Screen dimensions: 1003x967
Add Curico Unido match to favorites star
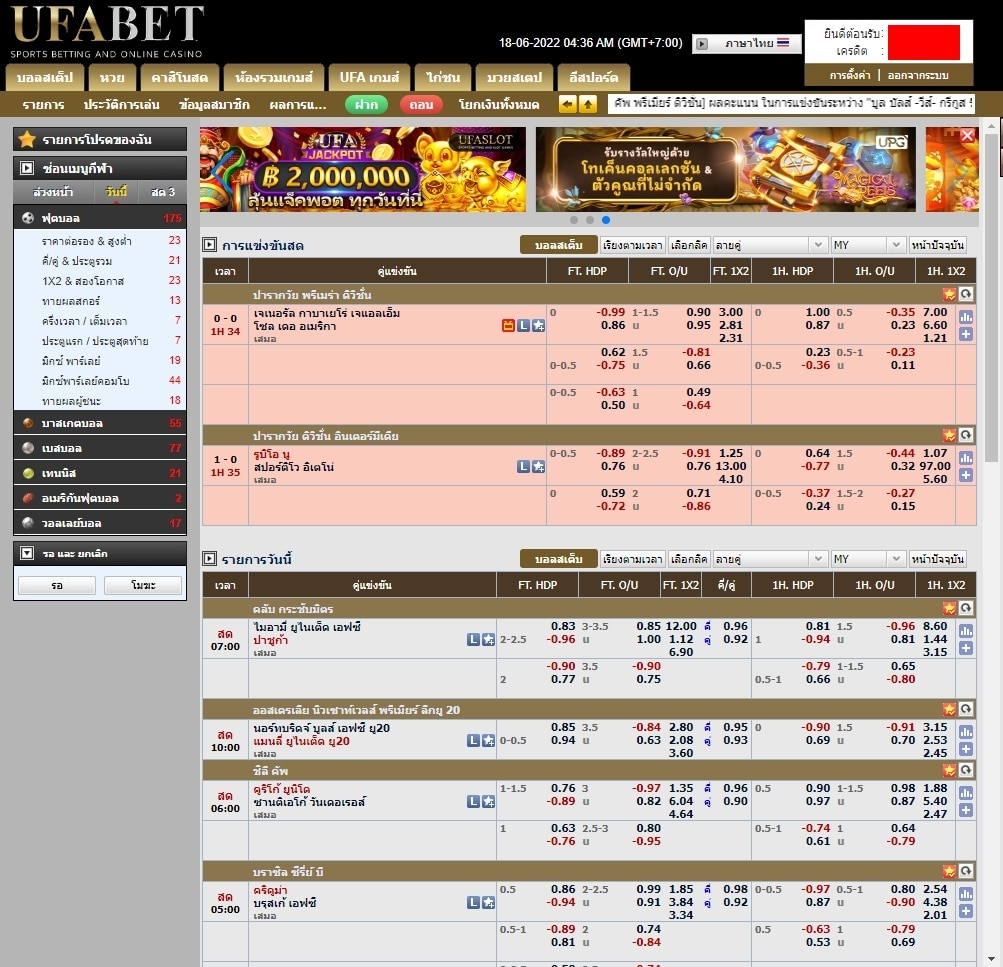click(488, 801)
